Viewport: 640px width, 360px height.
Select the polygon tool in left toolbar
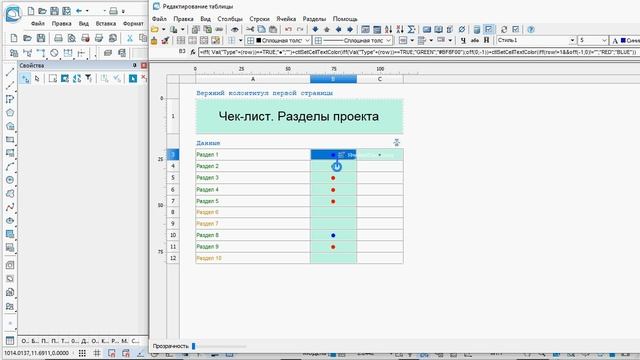10,113
